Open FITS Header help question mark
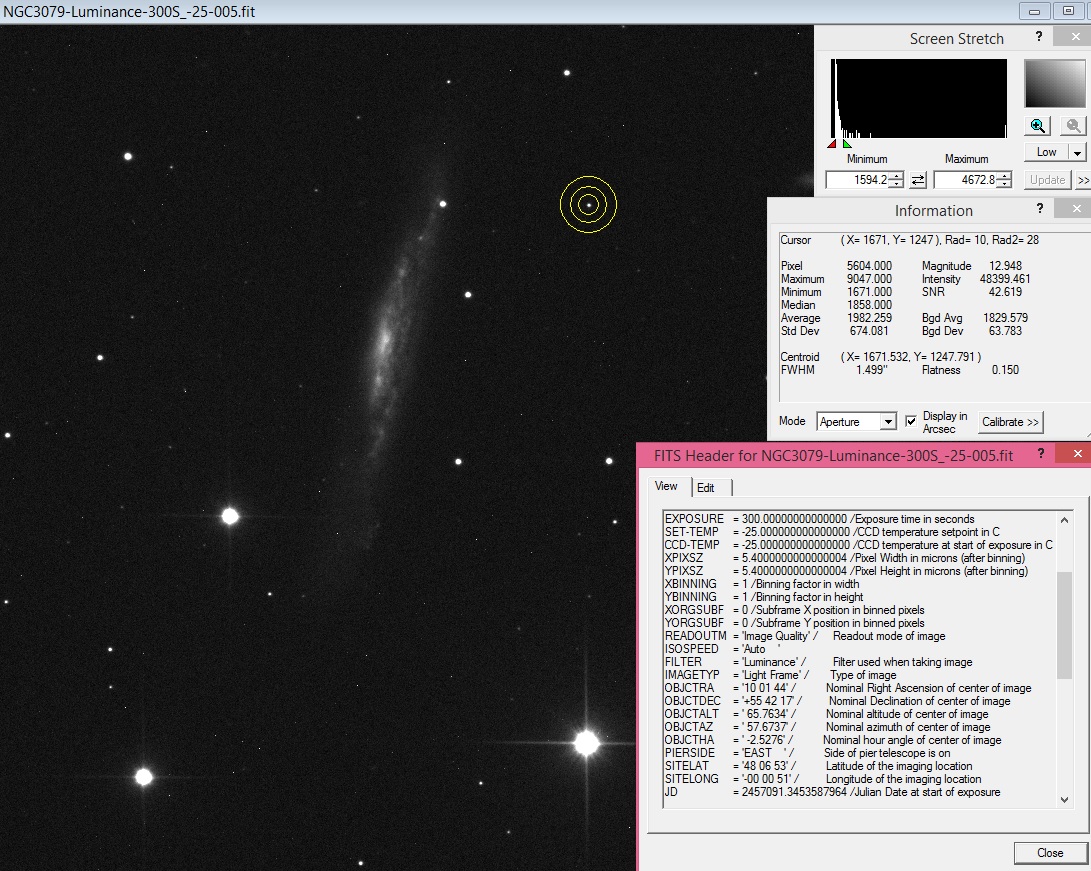This screenshot has height=871, width=1091. [1041, 453]
